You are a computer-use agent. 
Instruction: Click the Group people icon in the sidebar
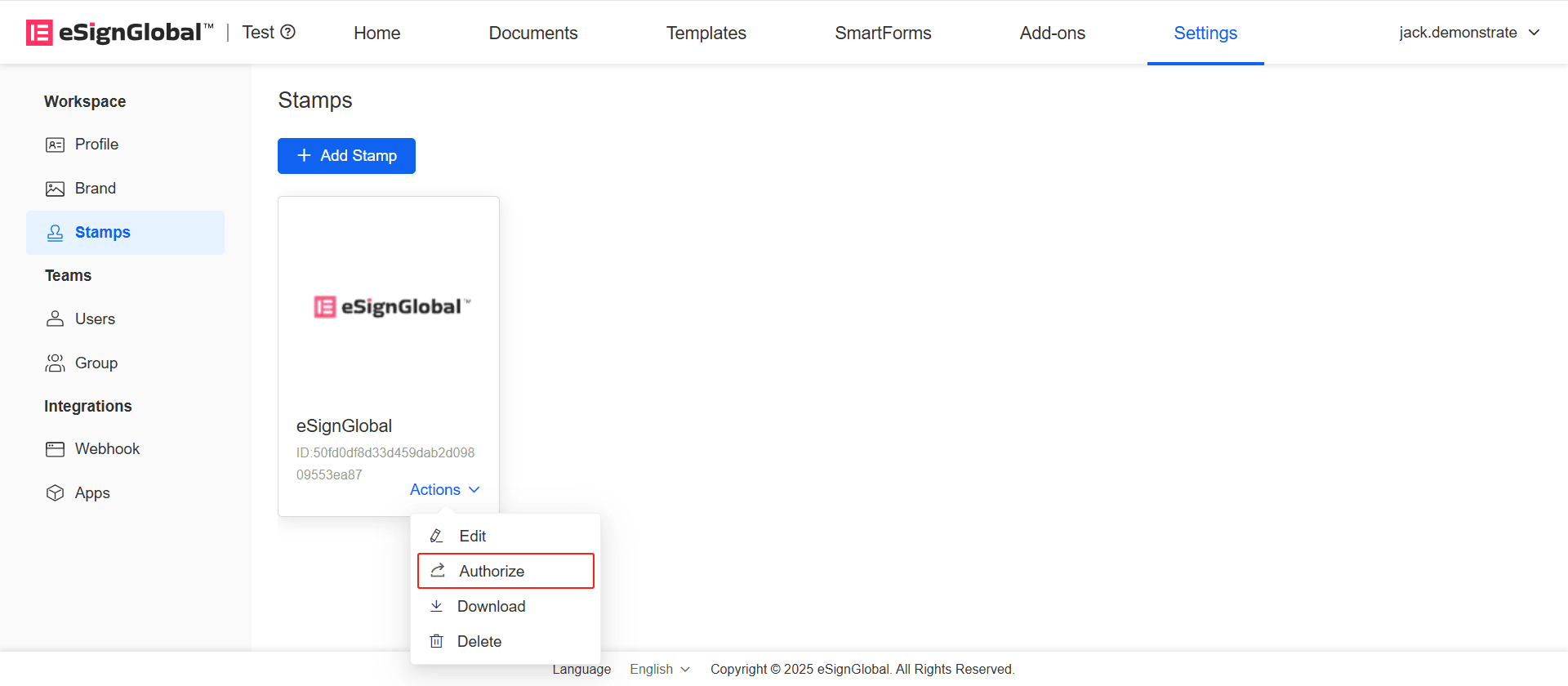point(55,363)
